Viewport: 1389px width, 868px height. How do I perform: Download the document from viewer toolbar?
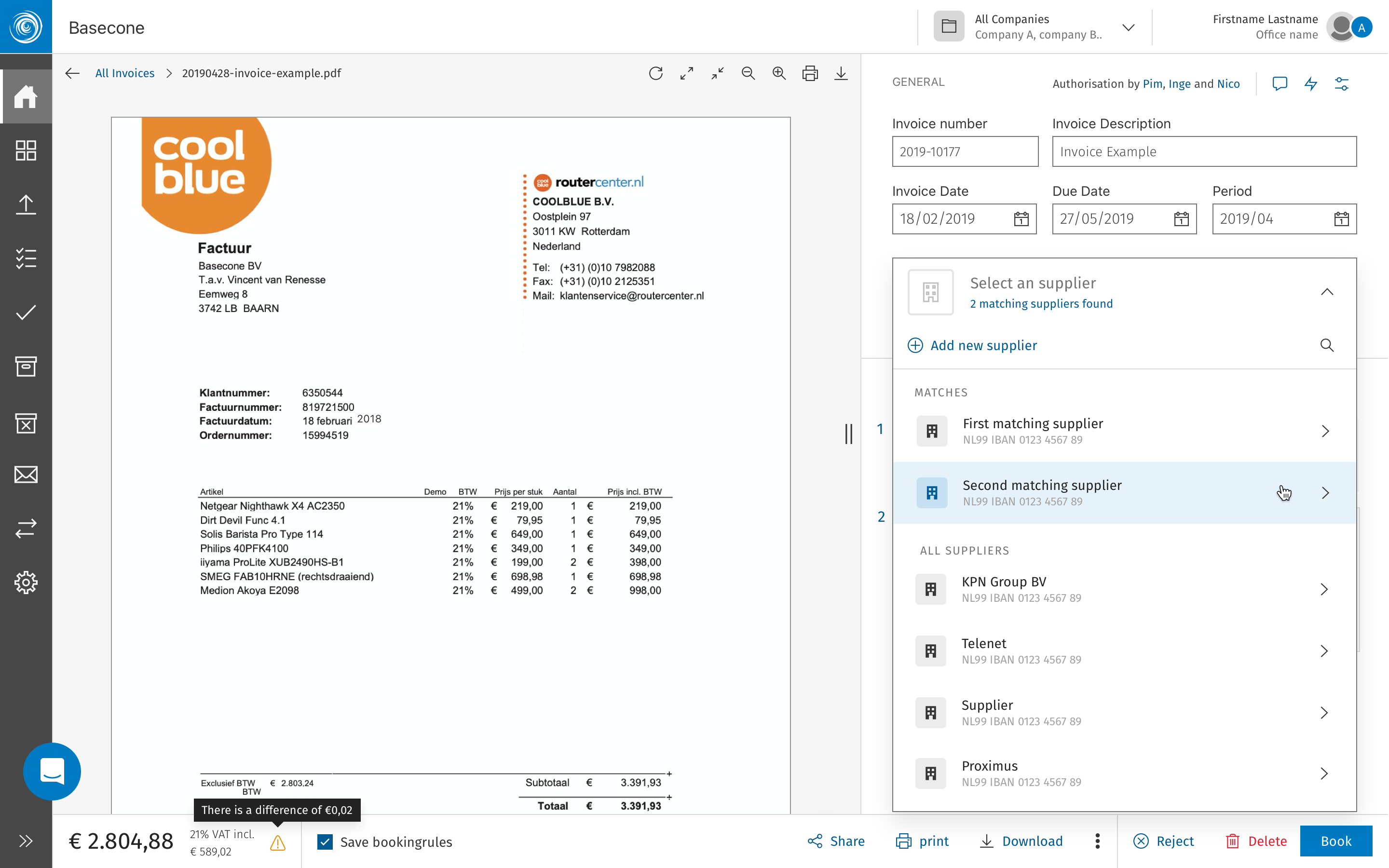coord(841,73)
